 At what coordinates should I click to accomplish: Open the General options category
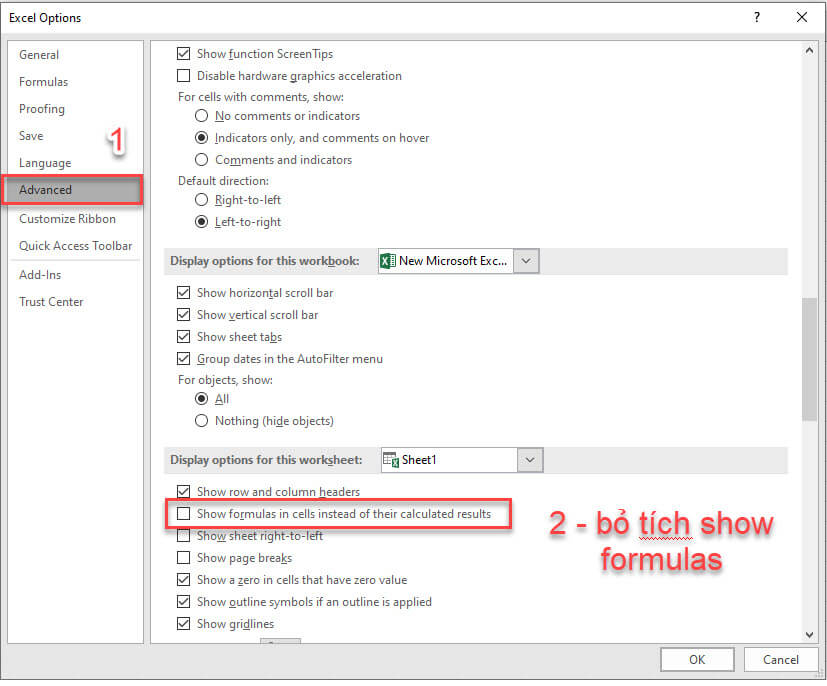39,55
